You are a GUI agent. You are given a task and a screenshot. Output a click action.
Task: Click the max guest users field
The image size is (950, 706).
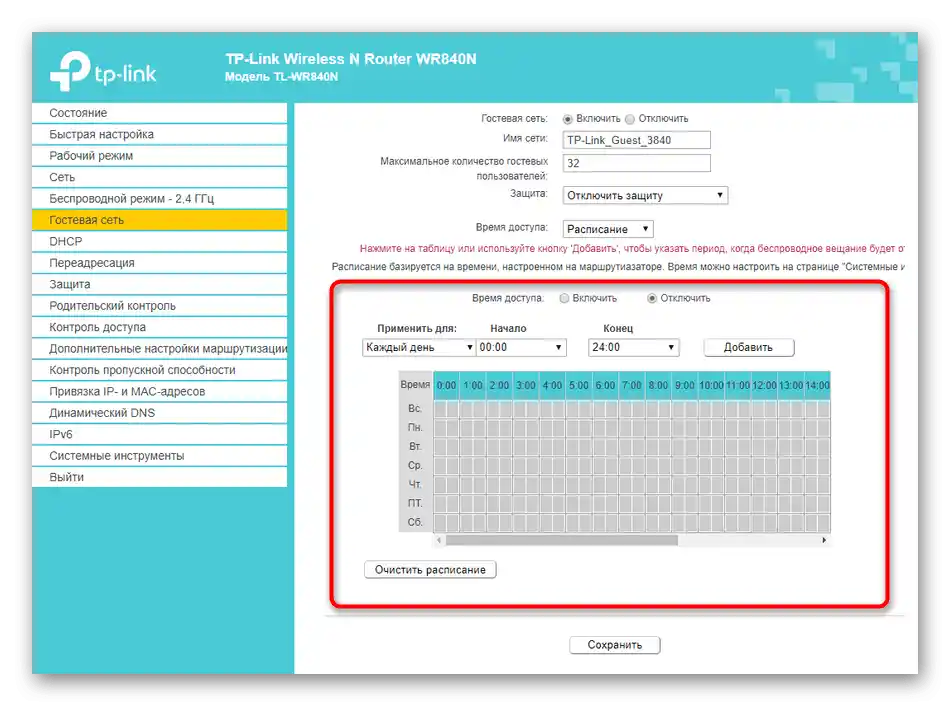(x=636, y=163)
